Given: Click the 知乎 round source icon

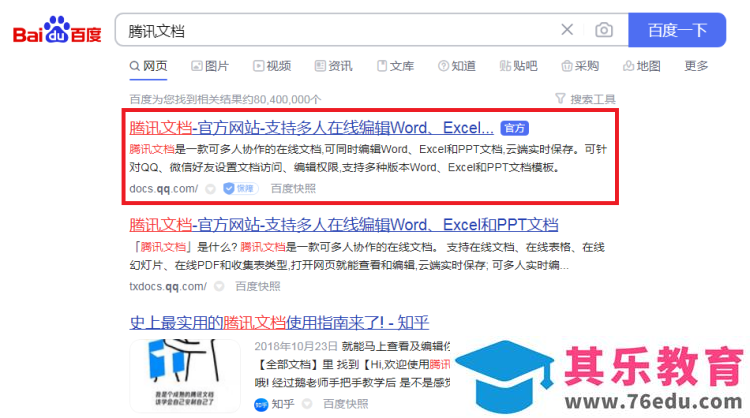Looking at the screenshot, I should point(261,405).
